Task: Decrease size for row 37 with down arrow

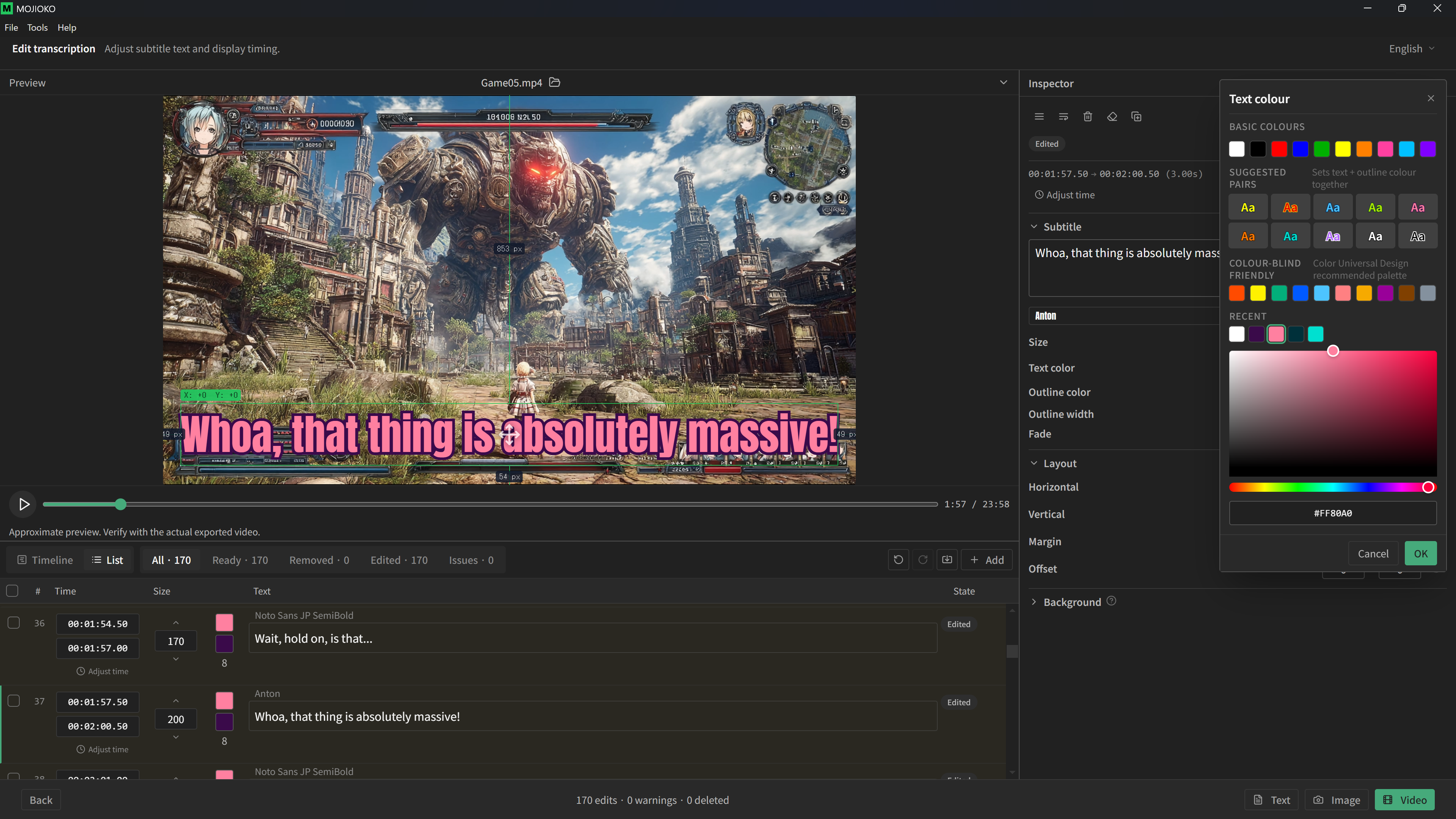Action: (x=176, y=737)
